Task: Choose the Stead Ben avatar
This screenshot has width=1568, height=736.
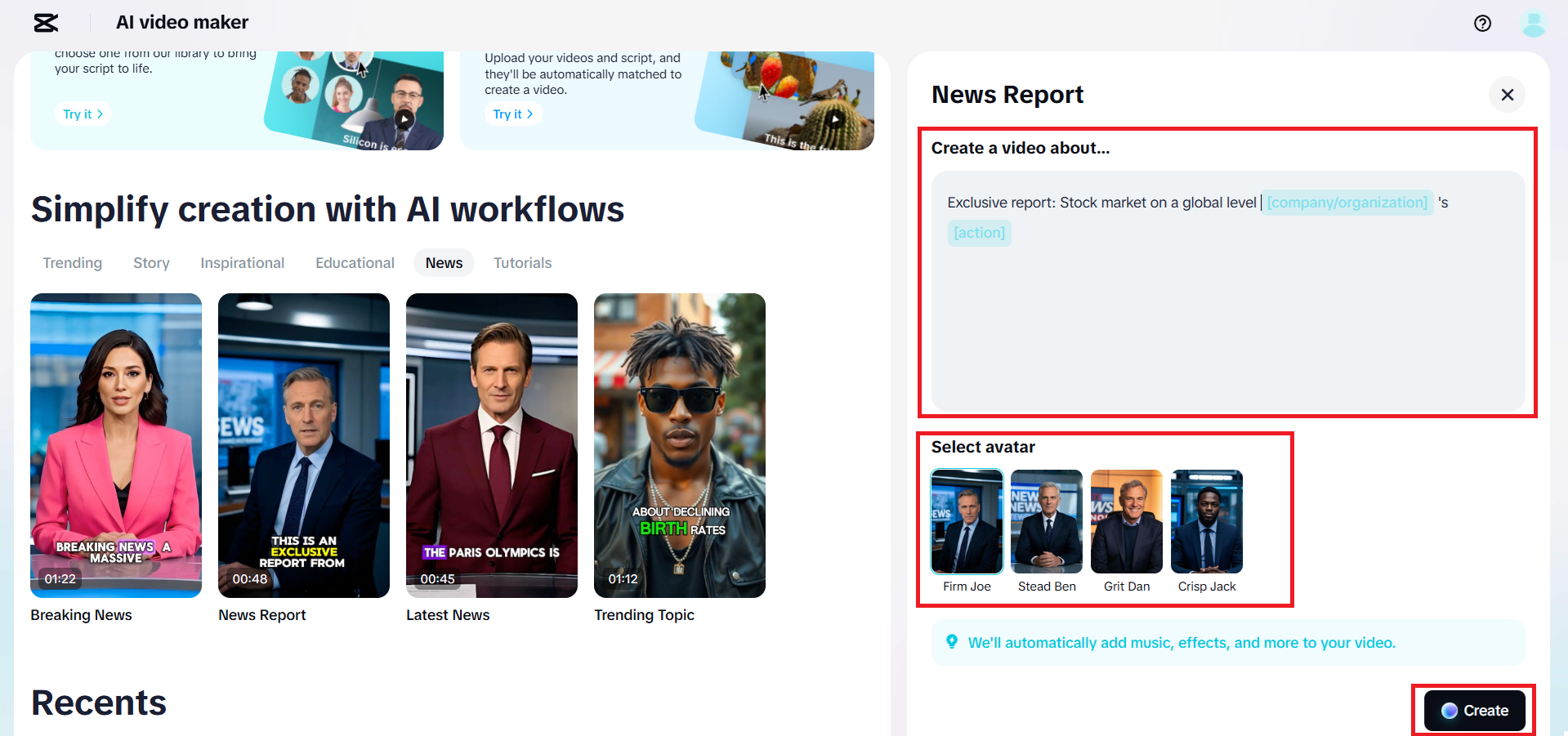Action: click(1047, 521)
